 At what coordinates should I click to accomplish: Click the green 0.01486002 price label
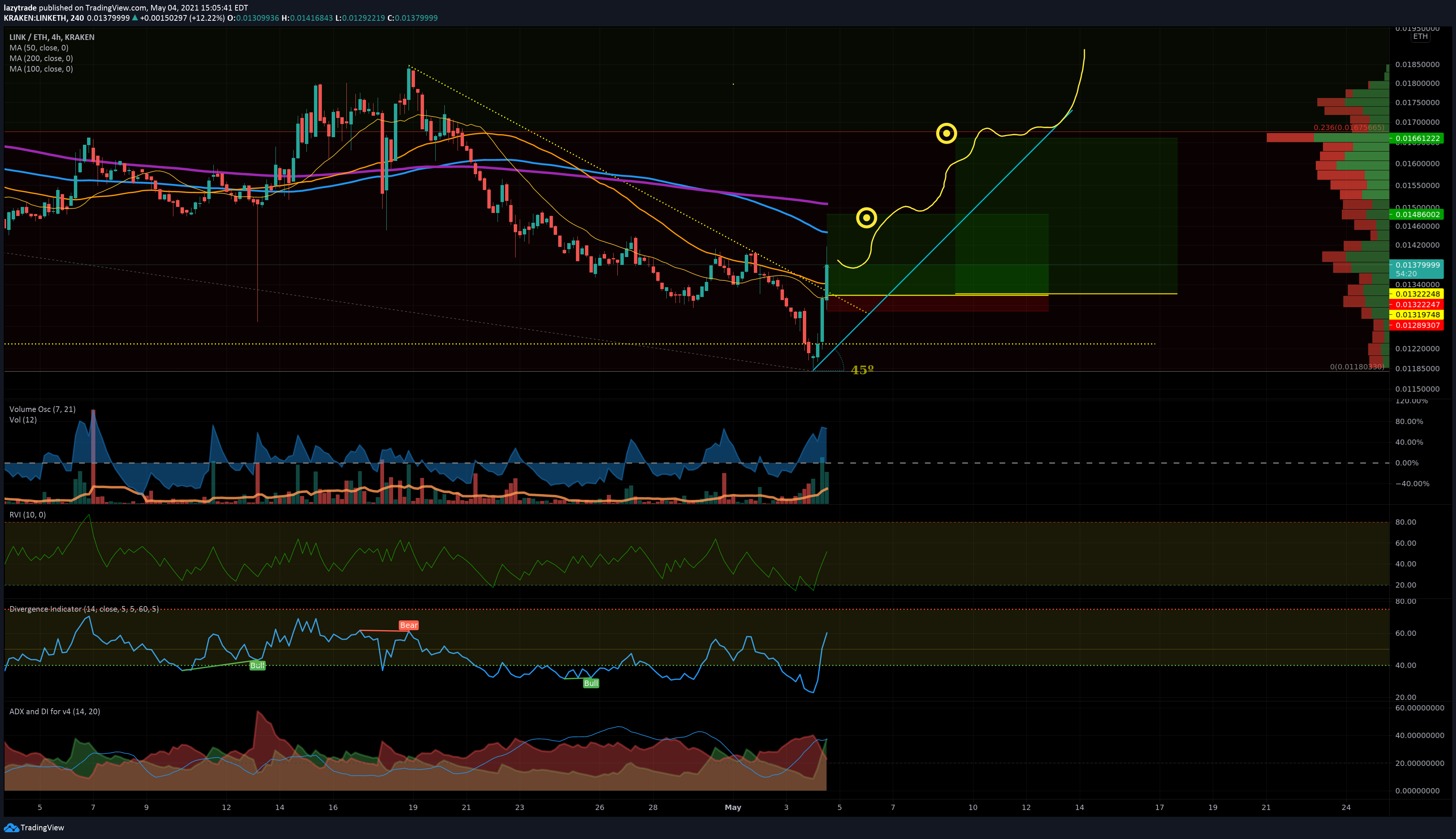[1417, 214]
